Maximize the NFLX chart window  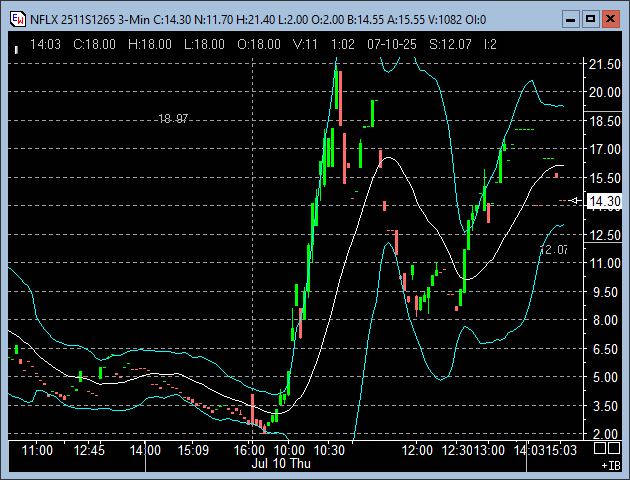point(590,19)
